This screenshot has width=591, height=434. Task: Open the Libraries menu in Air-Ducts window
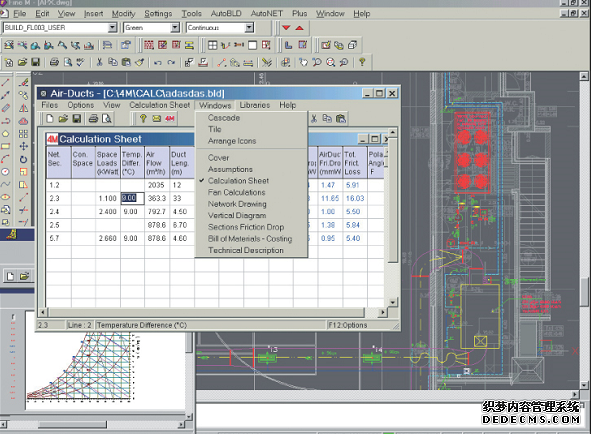click(255, 105)
